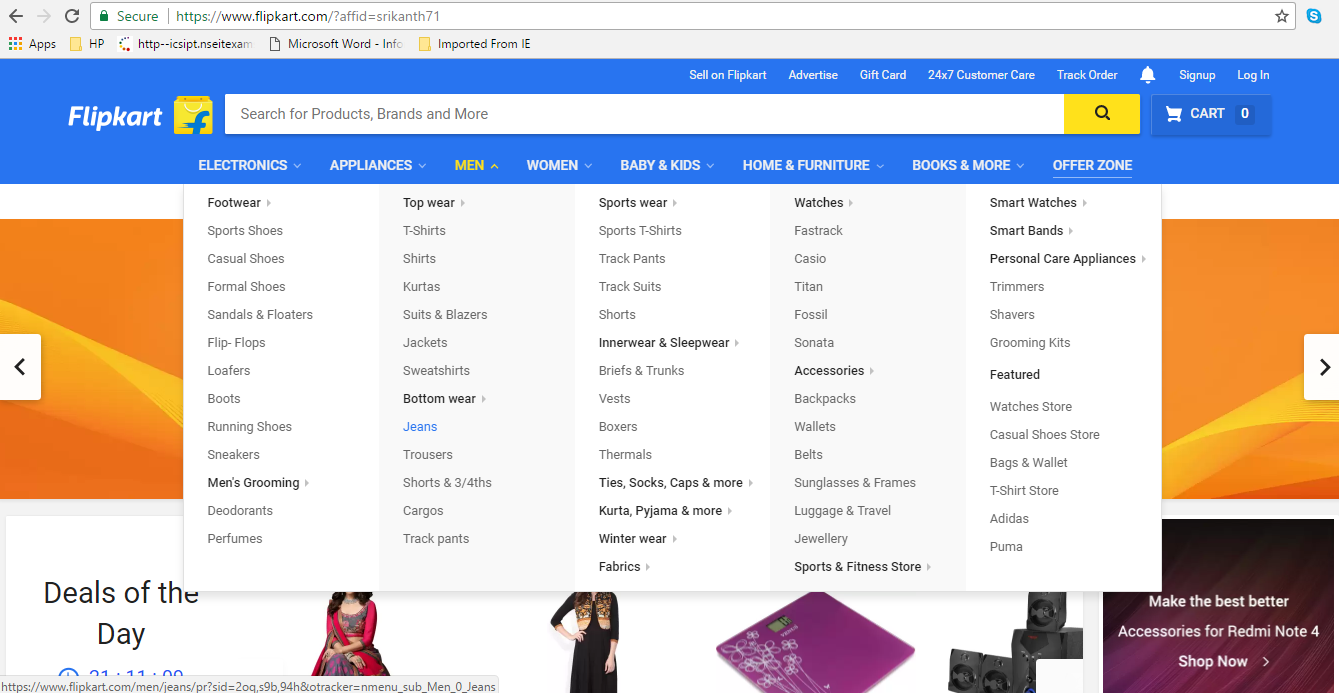Screen dimensions: 1339x693
Task: Expand the Appliances menu
Action: point(378,165)
